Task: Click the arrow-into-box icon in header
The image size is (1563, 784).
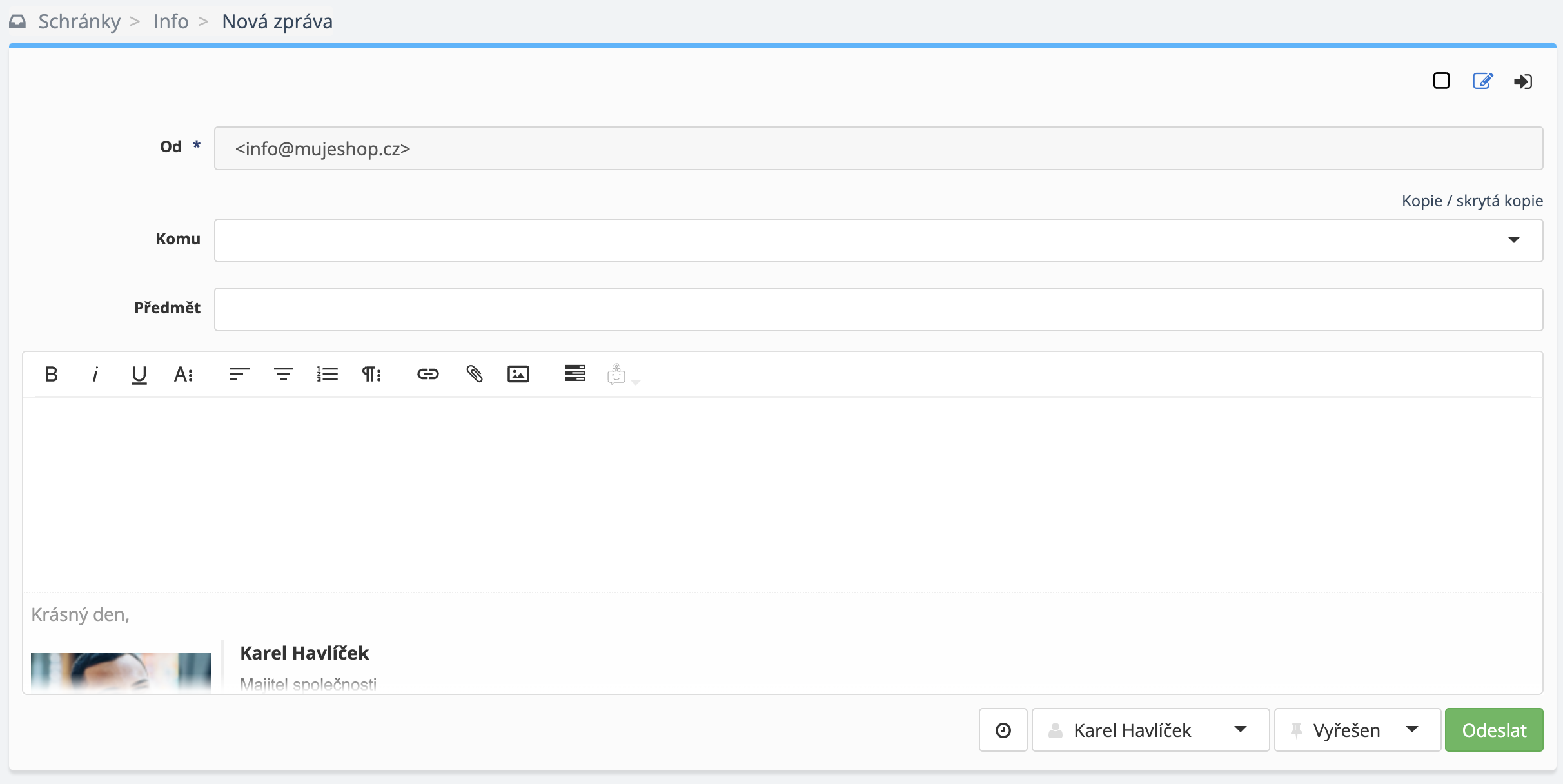Action: 1523,81
